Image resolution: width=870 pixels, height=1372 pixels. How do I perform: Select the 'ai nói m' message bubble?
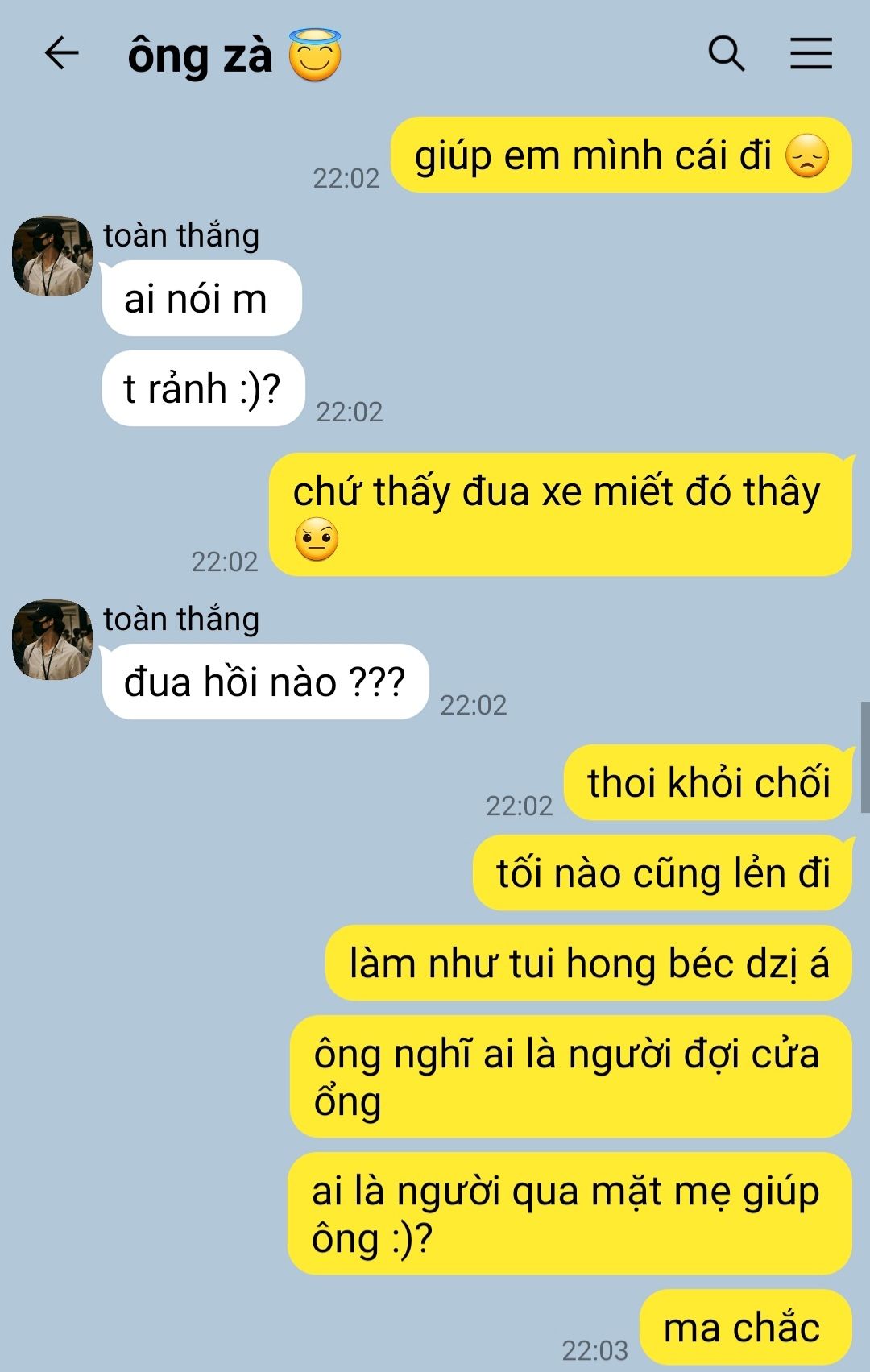tap(202, 299)
